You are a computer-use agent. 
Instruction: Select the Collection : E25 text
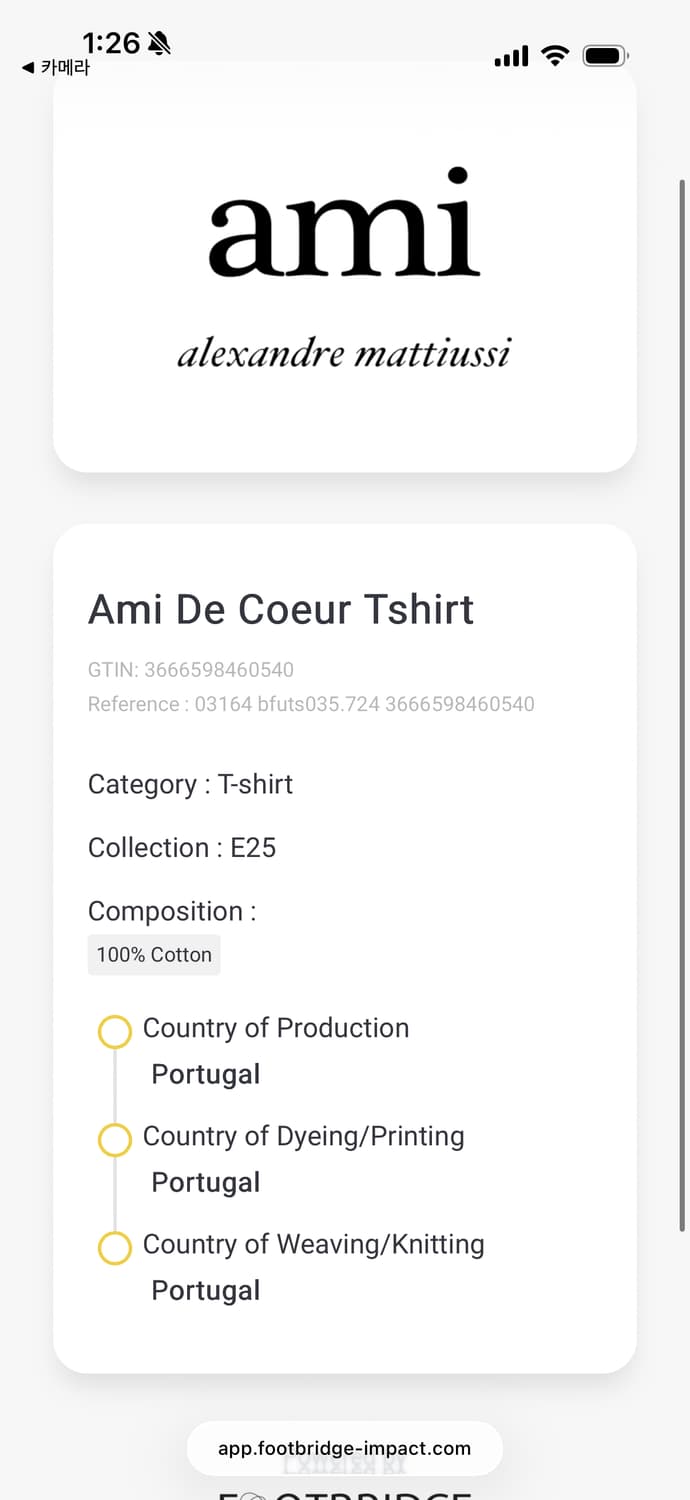182,848
